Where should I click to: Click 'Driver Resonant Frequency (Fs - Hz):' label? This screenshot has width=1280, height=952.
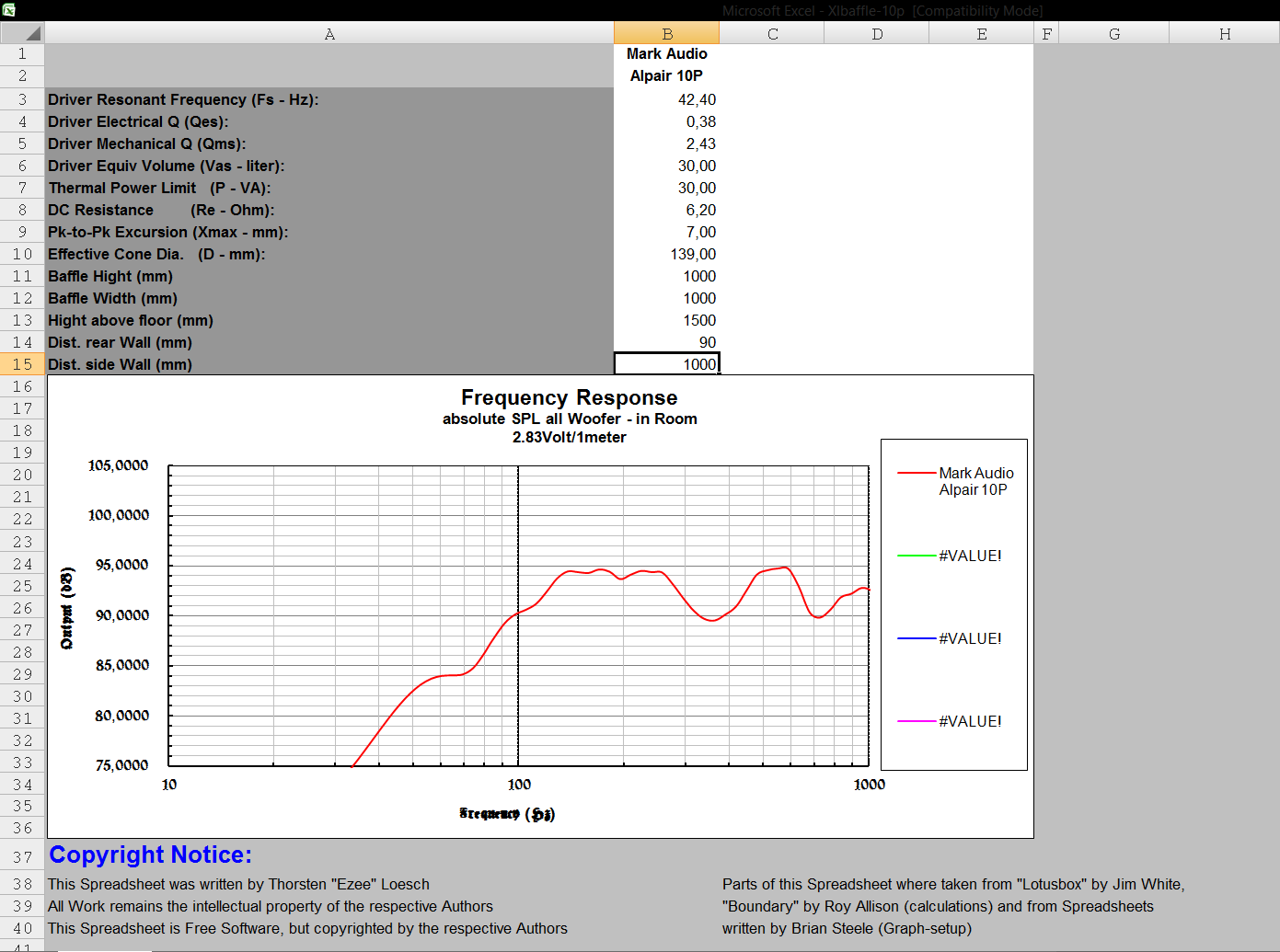pos(183,99)
